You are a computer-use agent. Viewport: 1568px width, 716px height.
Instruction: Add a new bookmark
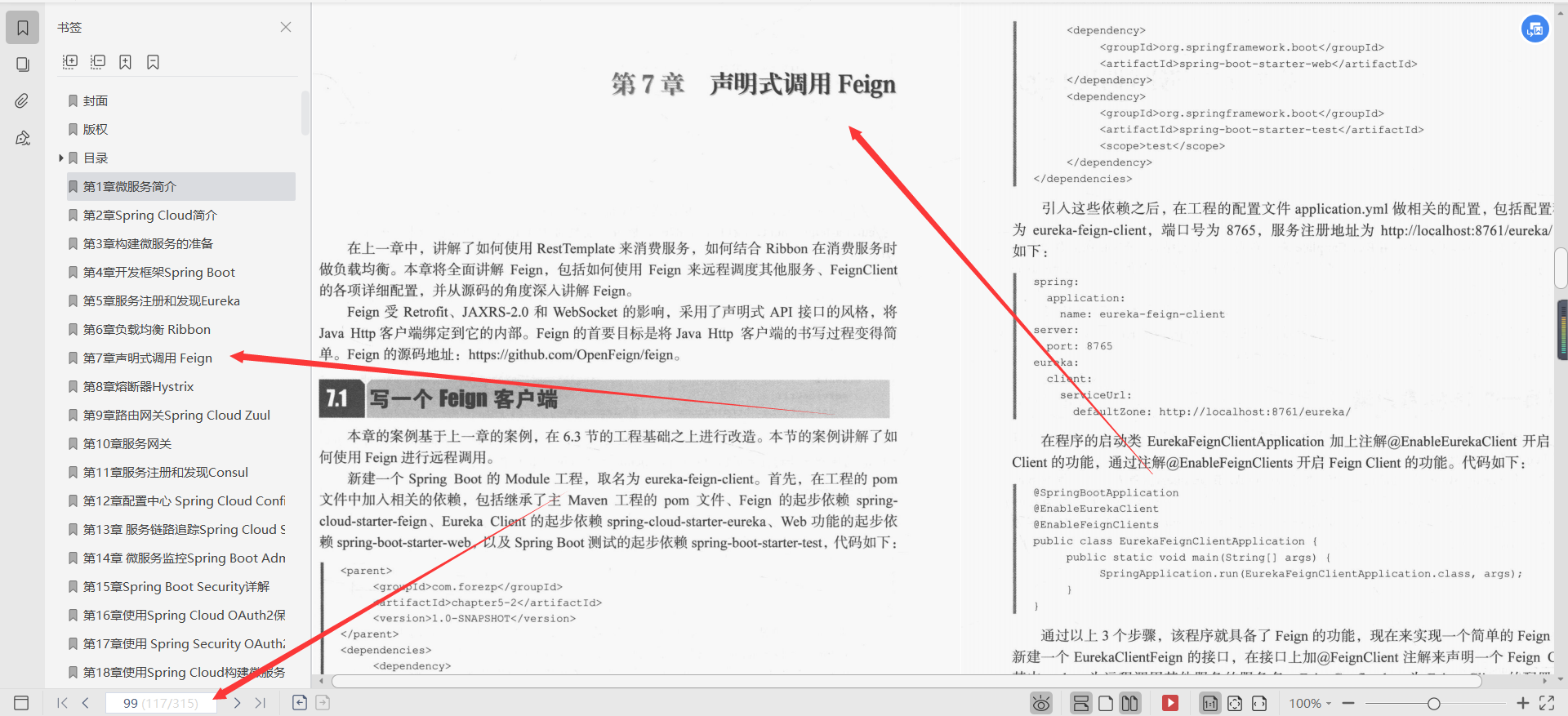(x=126, y=62)
